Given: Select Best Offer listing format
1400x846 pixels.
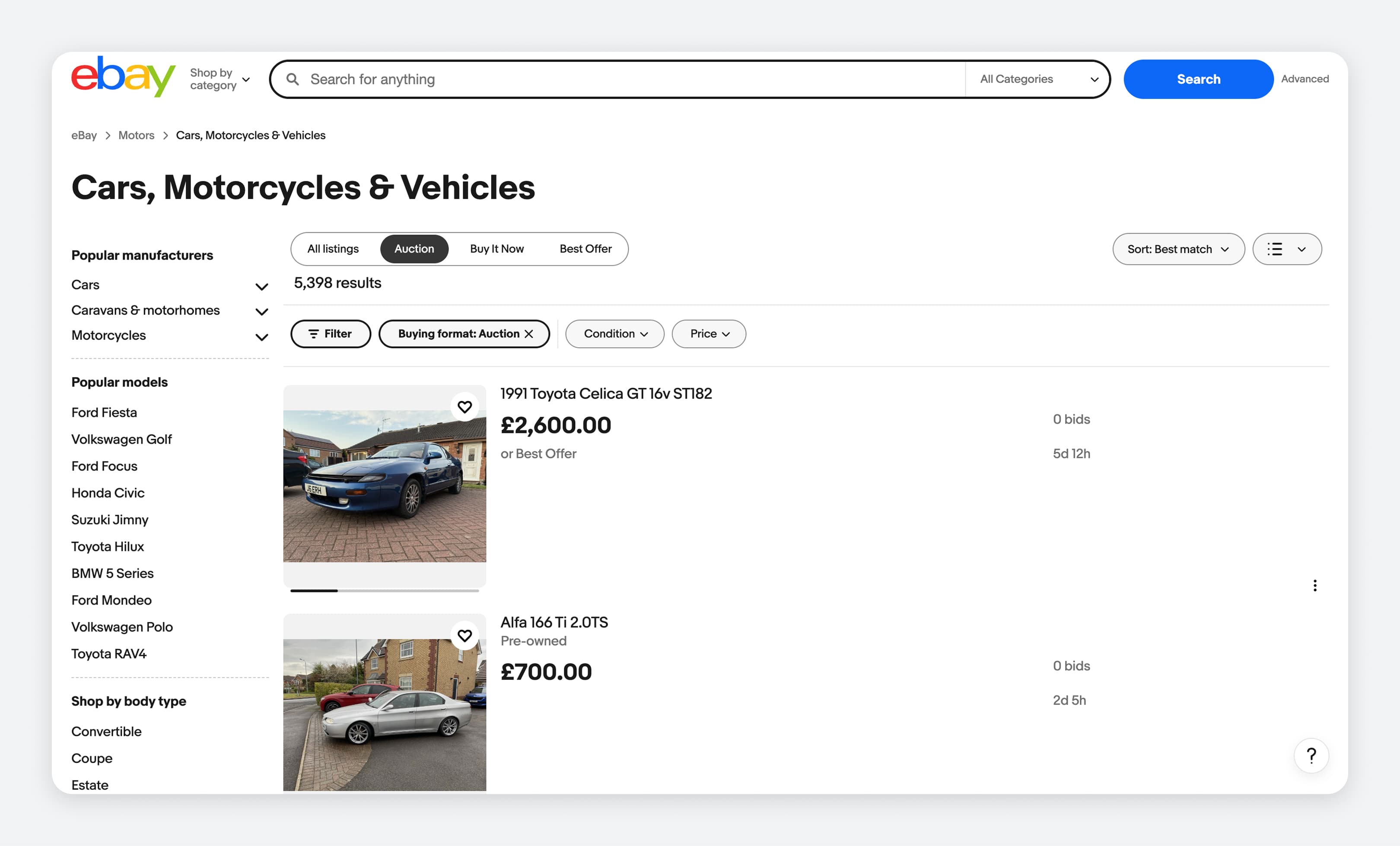Looking at the screenshot, I should (x=585, y=249).
